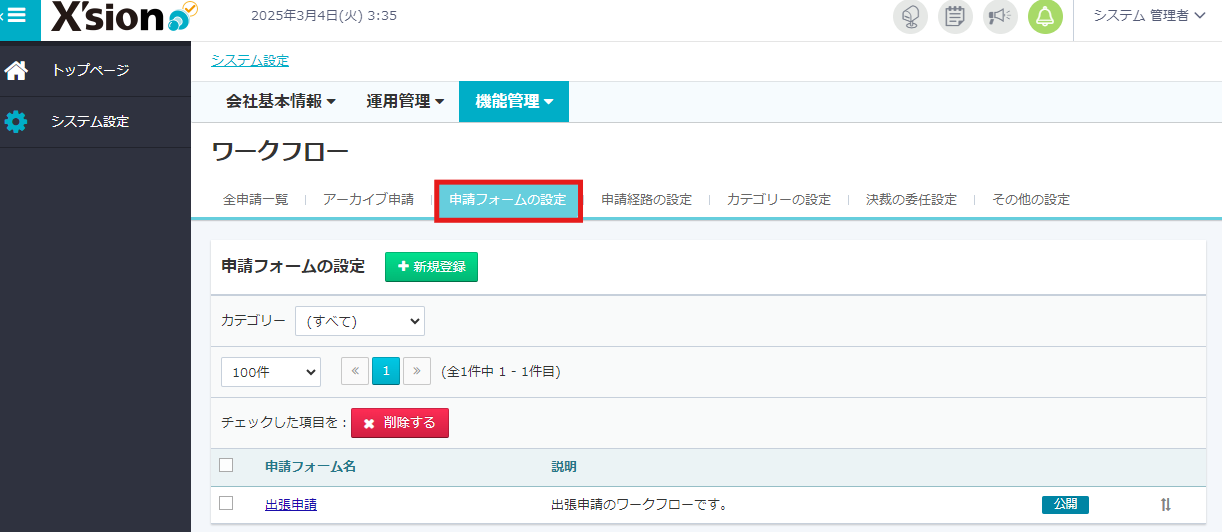Click the gear icon beside システム設定
1222x532 pixels.
pos(16,122)
